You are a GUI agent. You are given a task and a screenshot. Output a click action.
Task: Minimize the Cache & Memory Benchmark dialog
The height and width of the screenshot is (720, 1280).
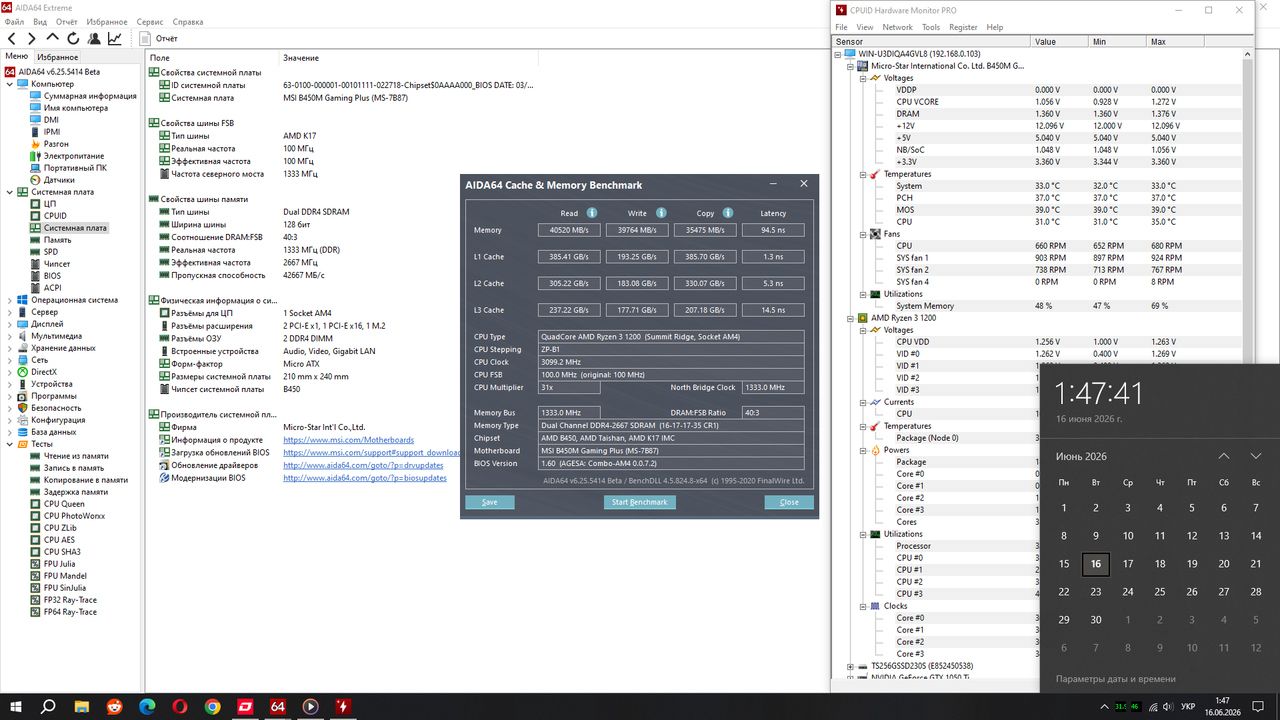[772, 184]
